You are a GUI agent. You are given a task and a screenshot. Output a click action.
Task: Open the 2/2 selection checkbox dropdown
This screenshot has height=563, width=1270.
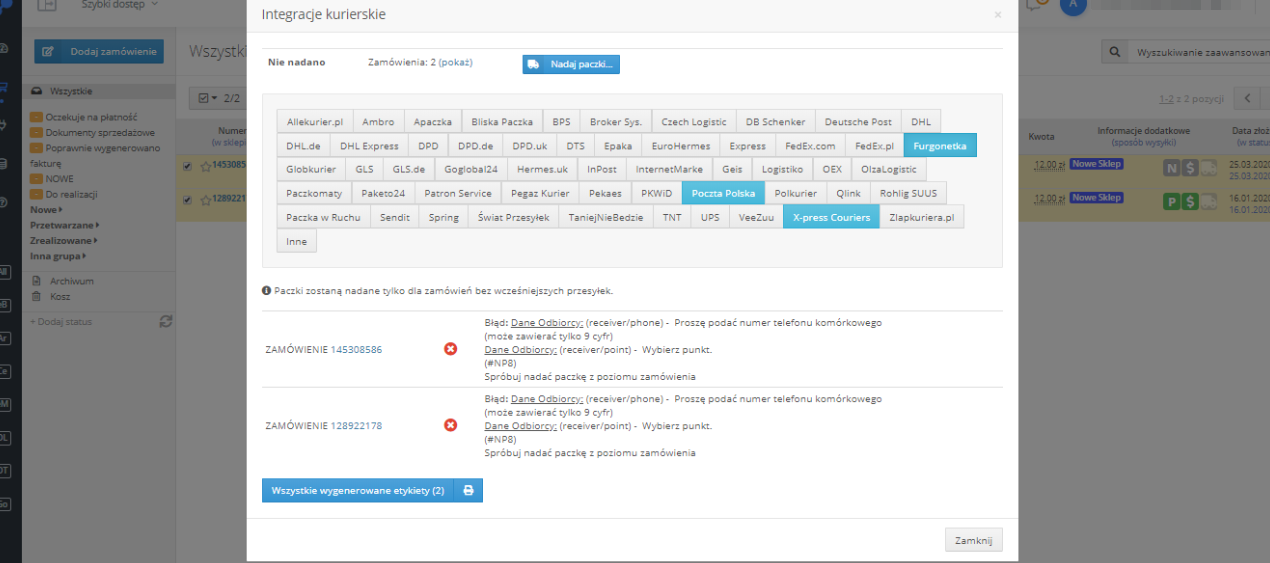(219, 98)
